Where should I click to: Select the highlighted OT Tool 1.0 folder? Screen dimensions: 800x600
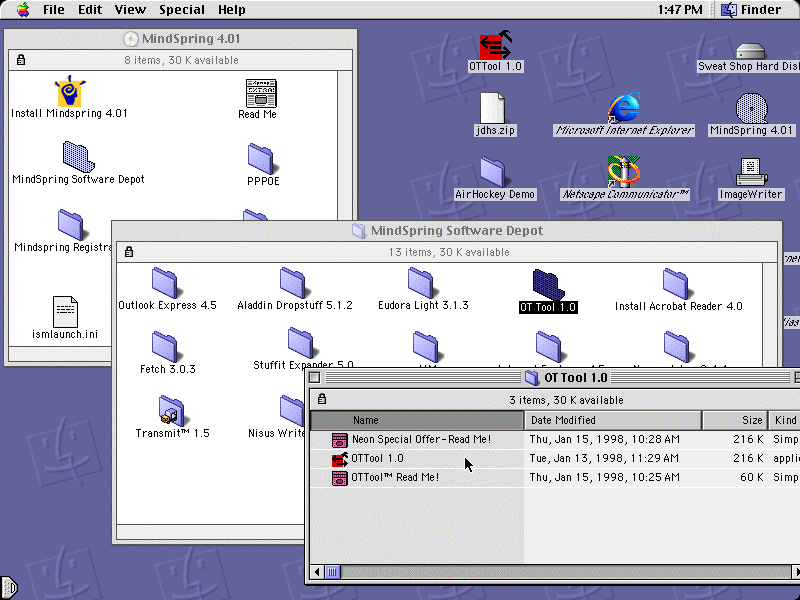[x=548, y=285]
